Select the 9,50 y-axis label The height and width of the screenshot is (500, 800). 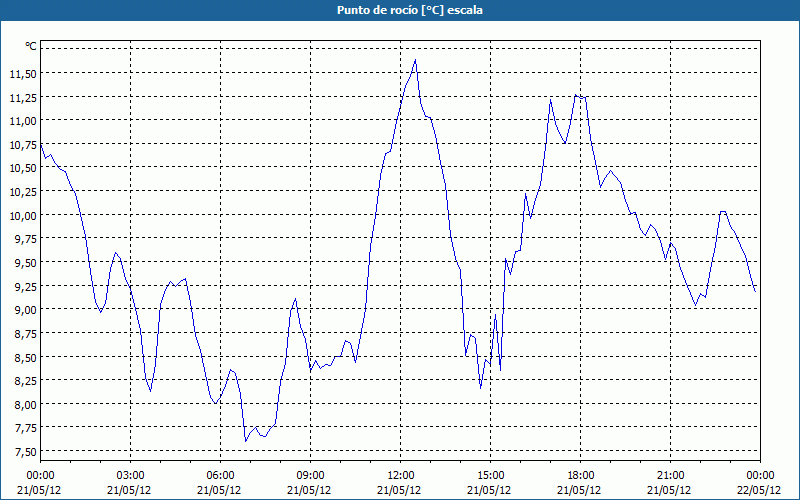[26, 263]
